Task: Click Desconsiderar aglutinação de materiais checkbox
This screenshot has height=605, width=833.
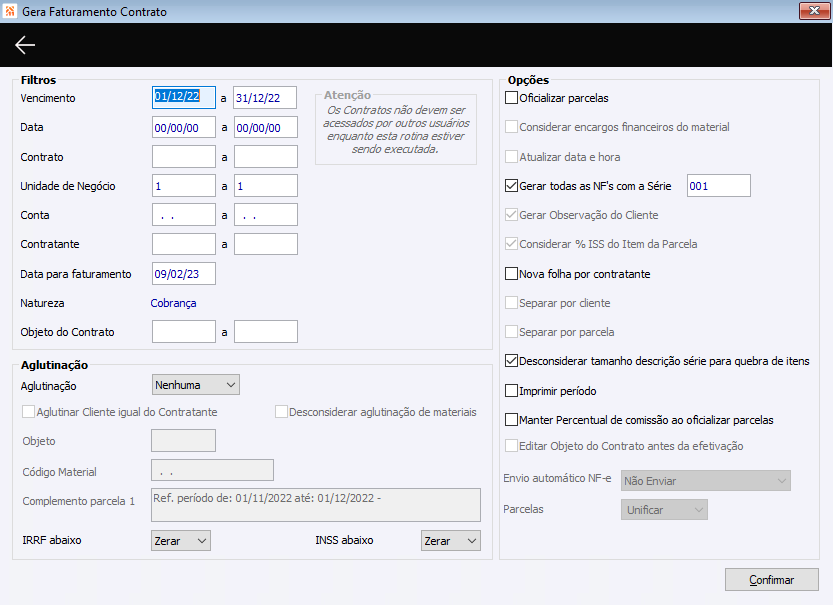Action: coord(281,412)
